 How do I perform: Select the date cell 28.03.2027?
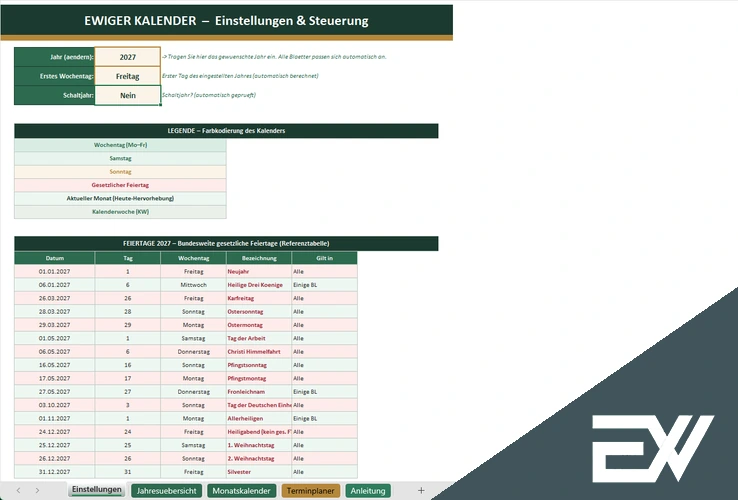(x=55, y=312)
